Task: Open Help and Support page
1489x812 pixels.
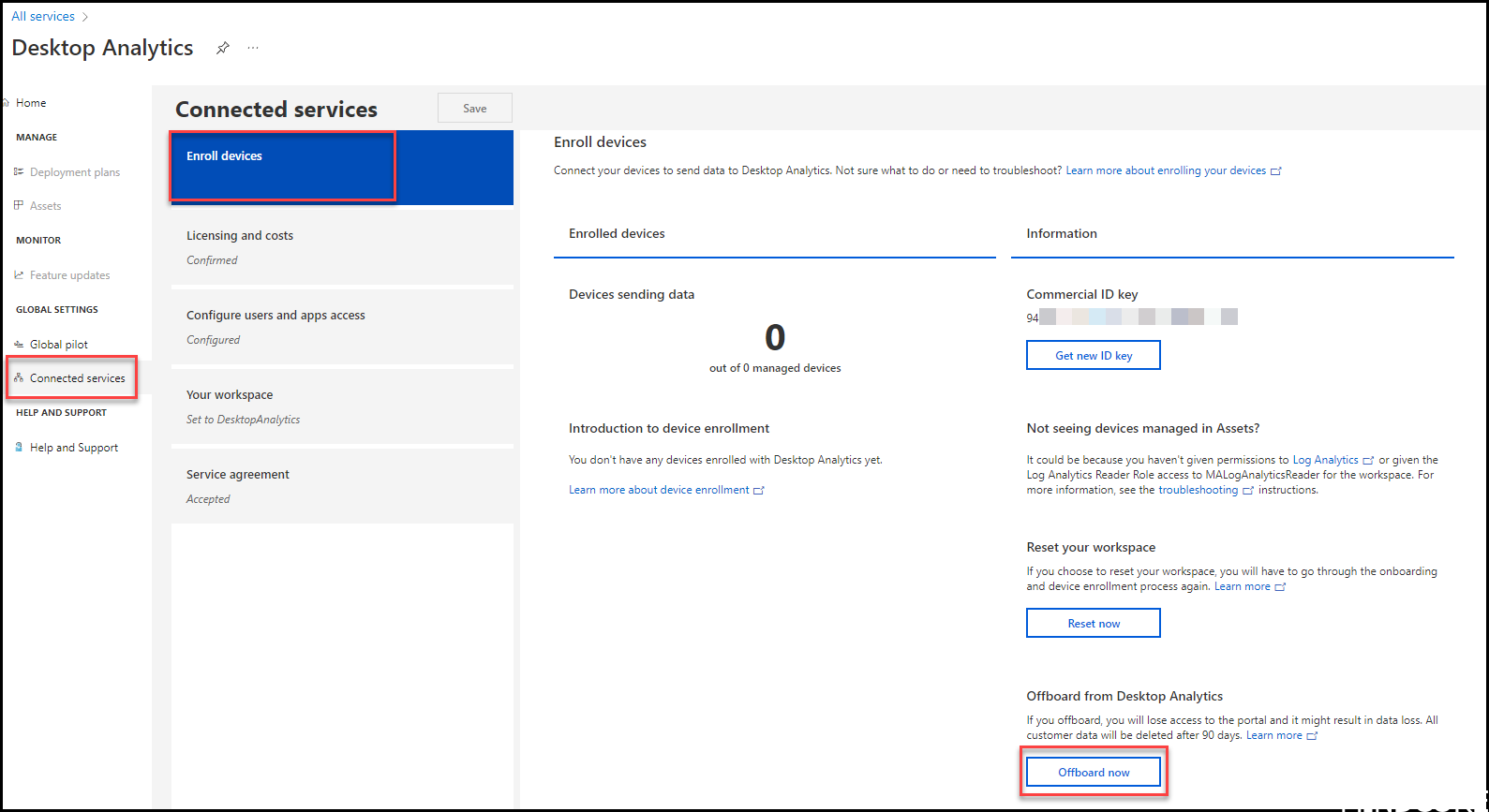Action: [x=74, y=448]
